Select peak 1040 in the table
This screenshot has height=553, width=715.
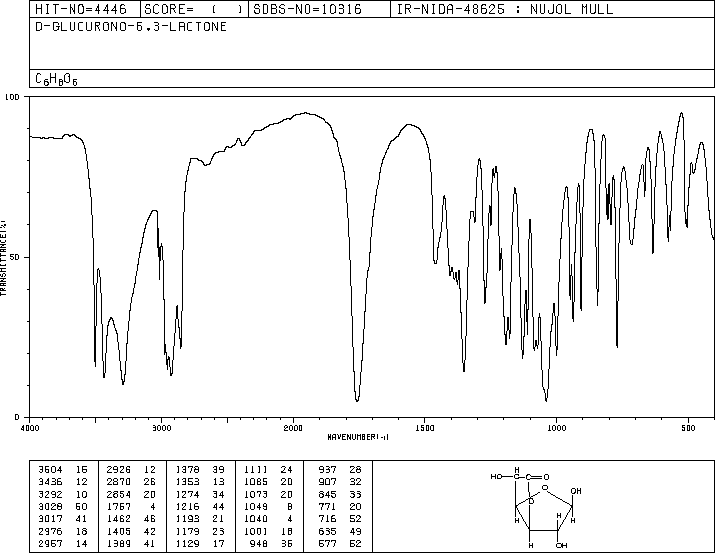(256, 519)
